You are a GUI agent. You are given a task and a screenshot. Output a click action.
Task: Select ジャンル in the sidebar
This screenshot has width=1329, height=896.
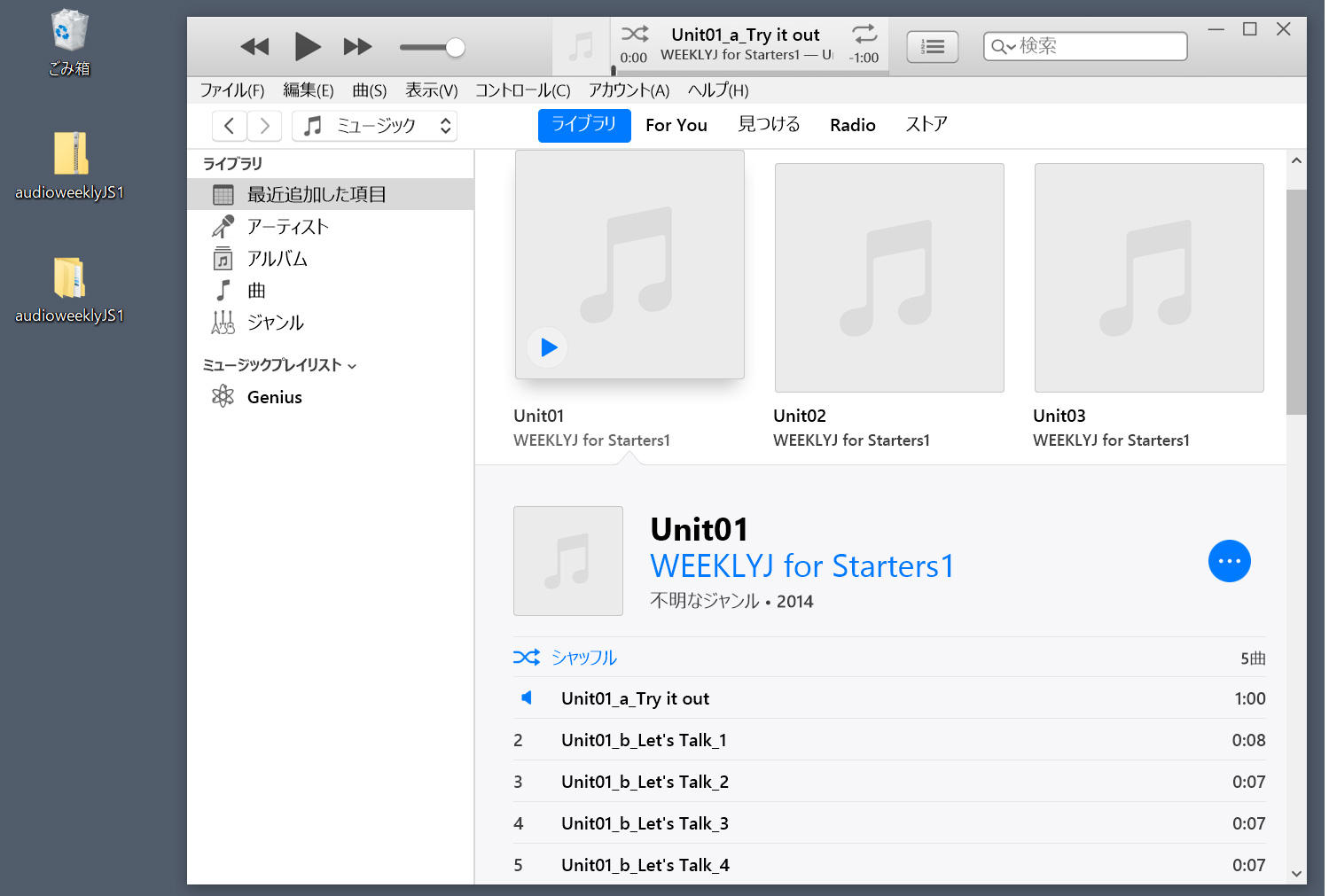(331, 323)
